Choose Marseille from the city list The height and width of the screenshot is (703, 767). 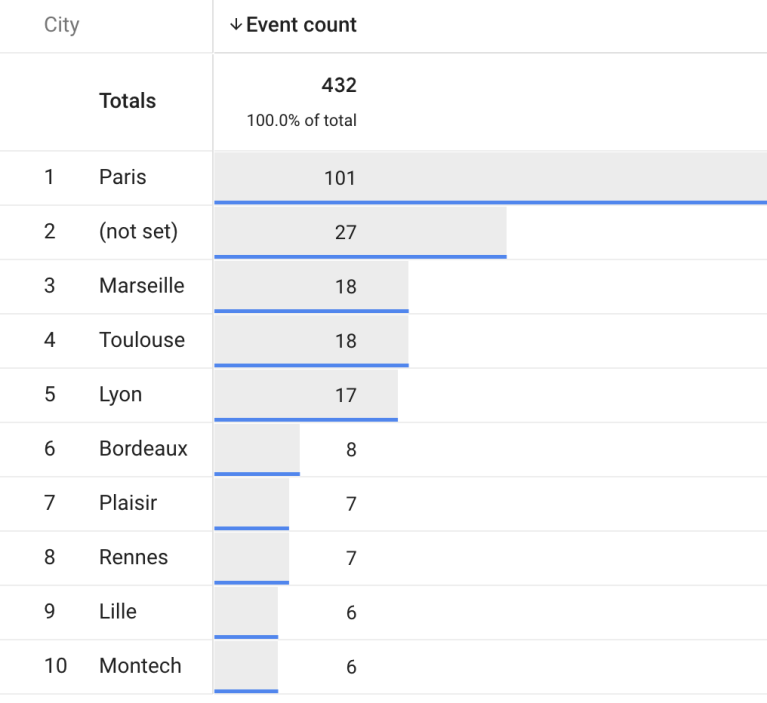[x=141, y=286]
